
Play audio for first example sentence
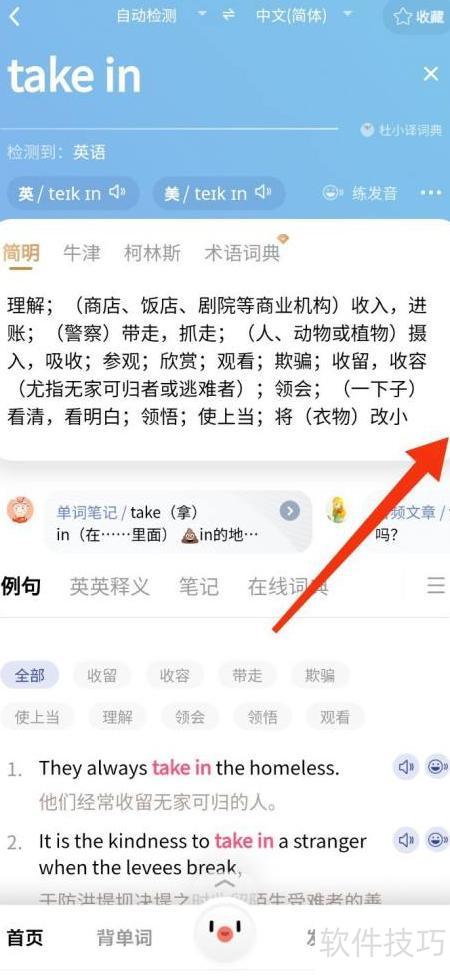(x=406, y=767)
